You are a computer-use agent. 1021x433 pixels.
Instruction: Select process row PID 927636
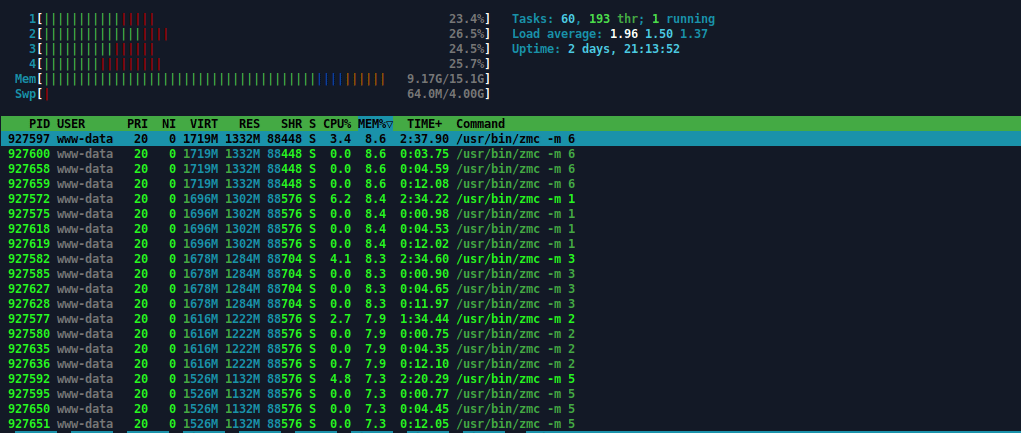point(510,363)
